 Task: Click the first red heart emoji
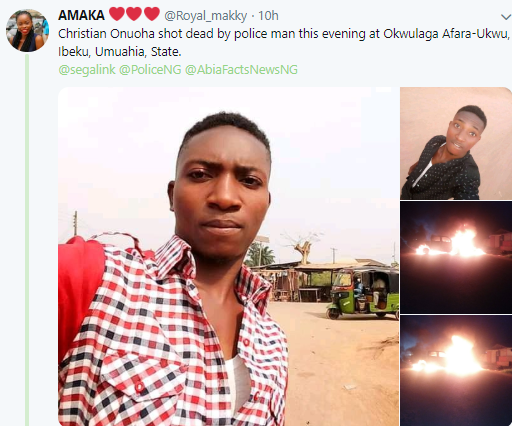click(x=117, y=14)
